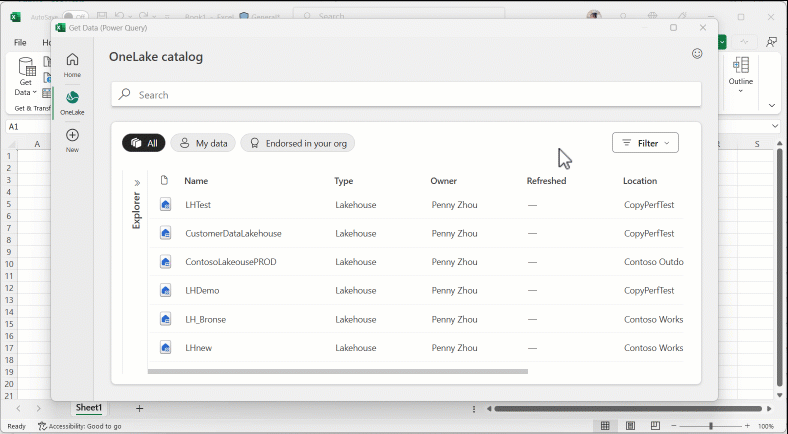Click the Name Box showing A1
The image size is (788, 434).
tap(29, 127)
